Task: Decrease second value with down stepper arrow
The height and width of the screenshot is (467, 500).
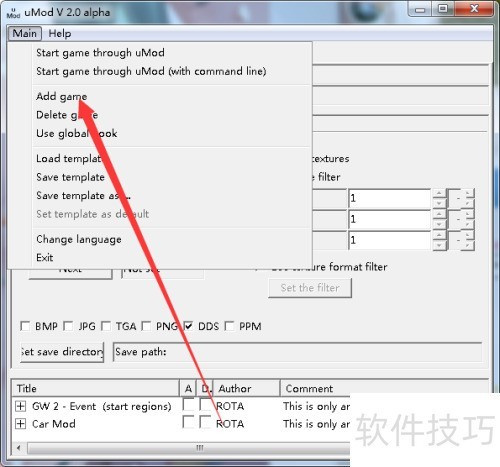Action: pyautogui.click(x=439, y=224)
